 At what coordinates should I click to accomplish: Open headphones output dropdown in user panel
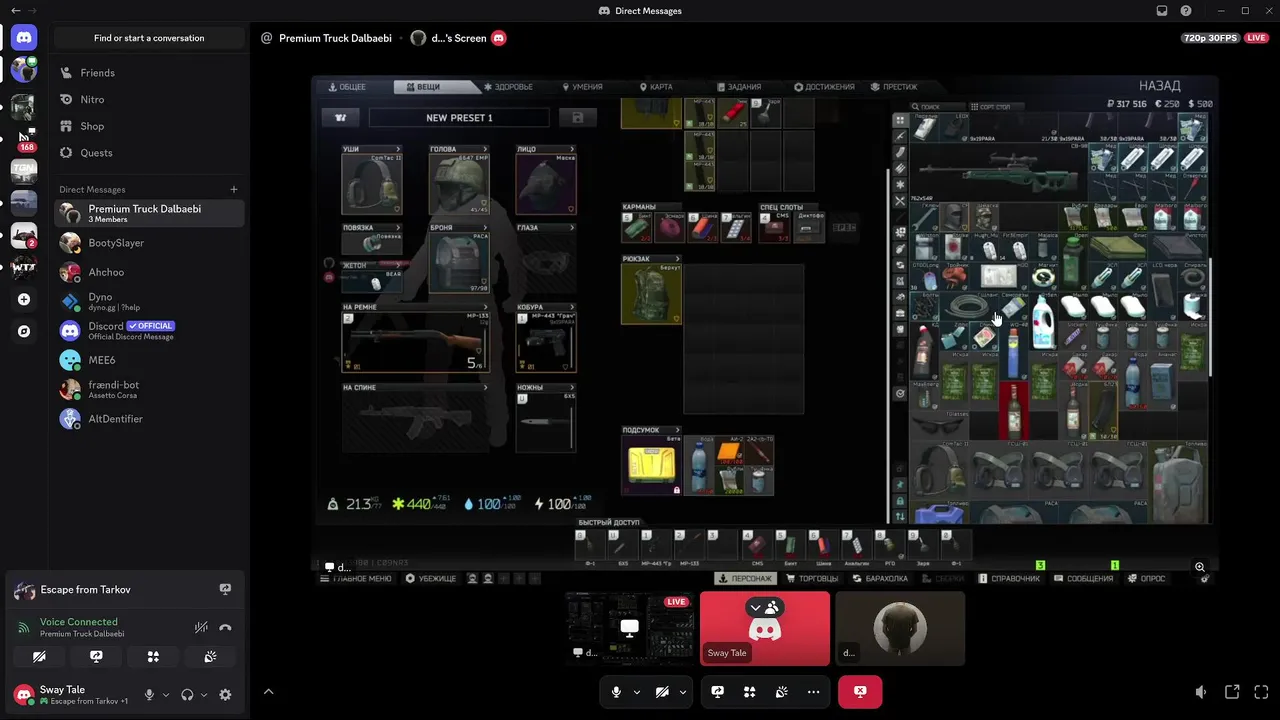(204, 695)
